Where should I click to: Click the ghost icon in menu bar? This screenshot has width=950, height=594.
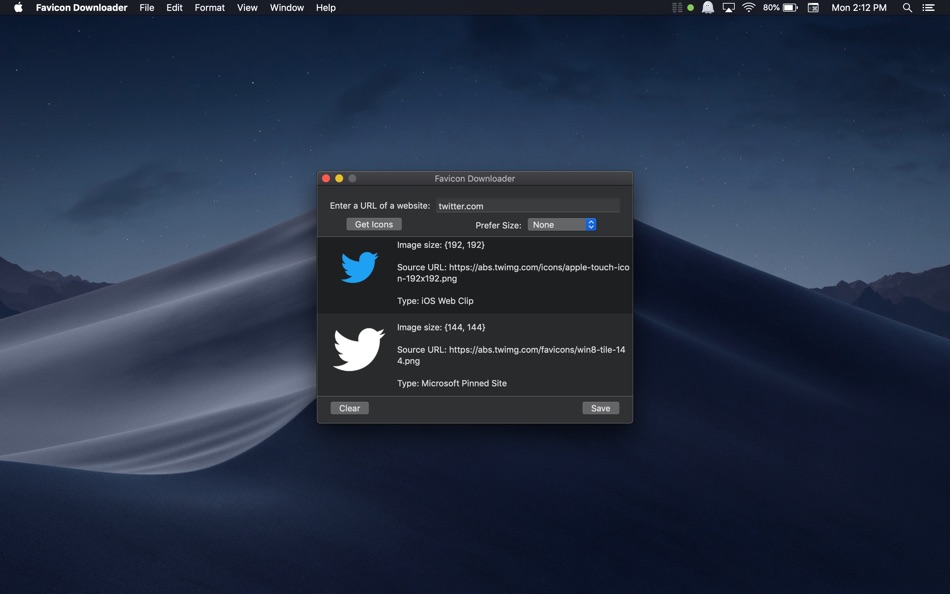coord(708,7)
